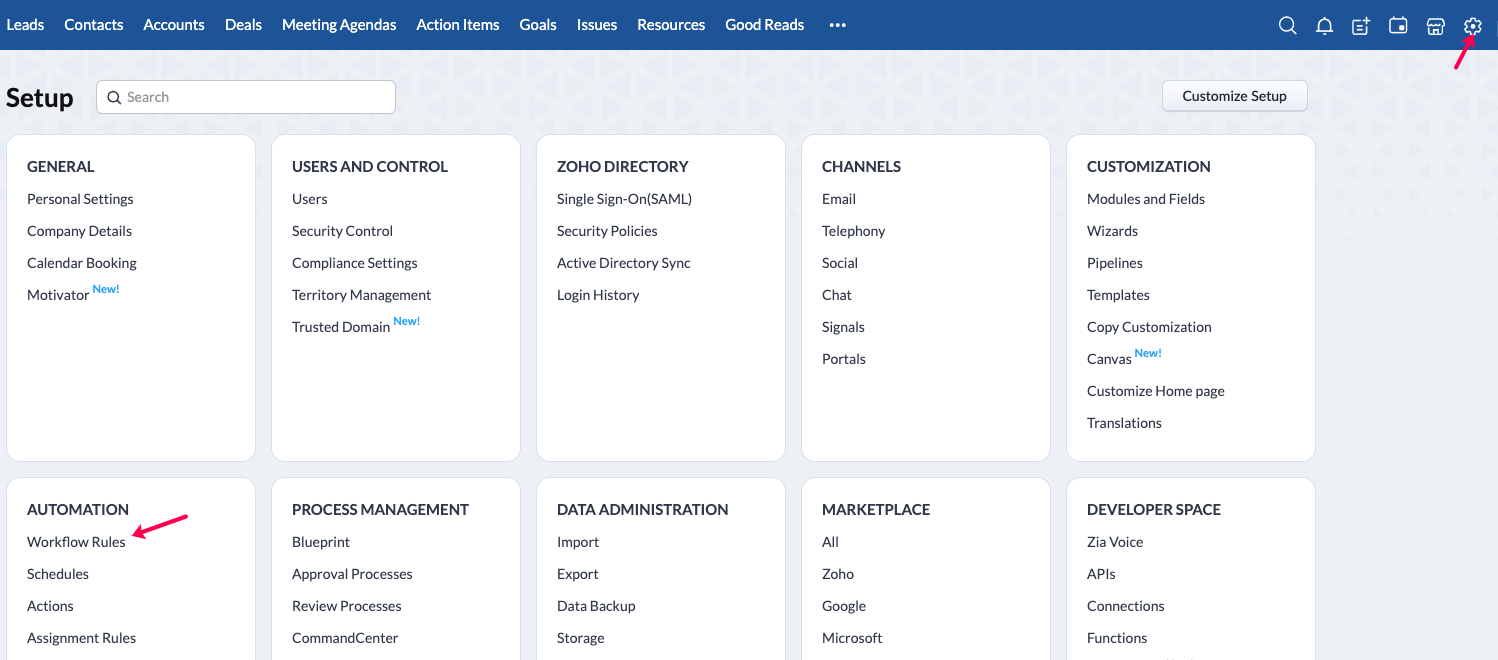Open the Good Reads module
The width and height of the screenshot is (1498, 660).
(x=765, y=25)
